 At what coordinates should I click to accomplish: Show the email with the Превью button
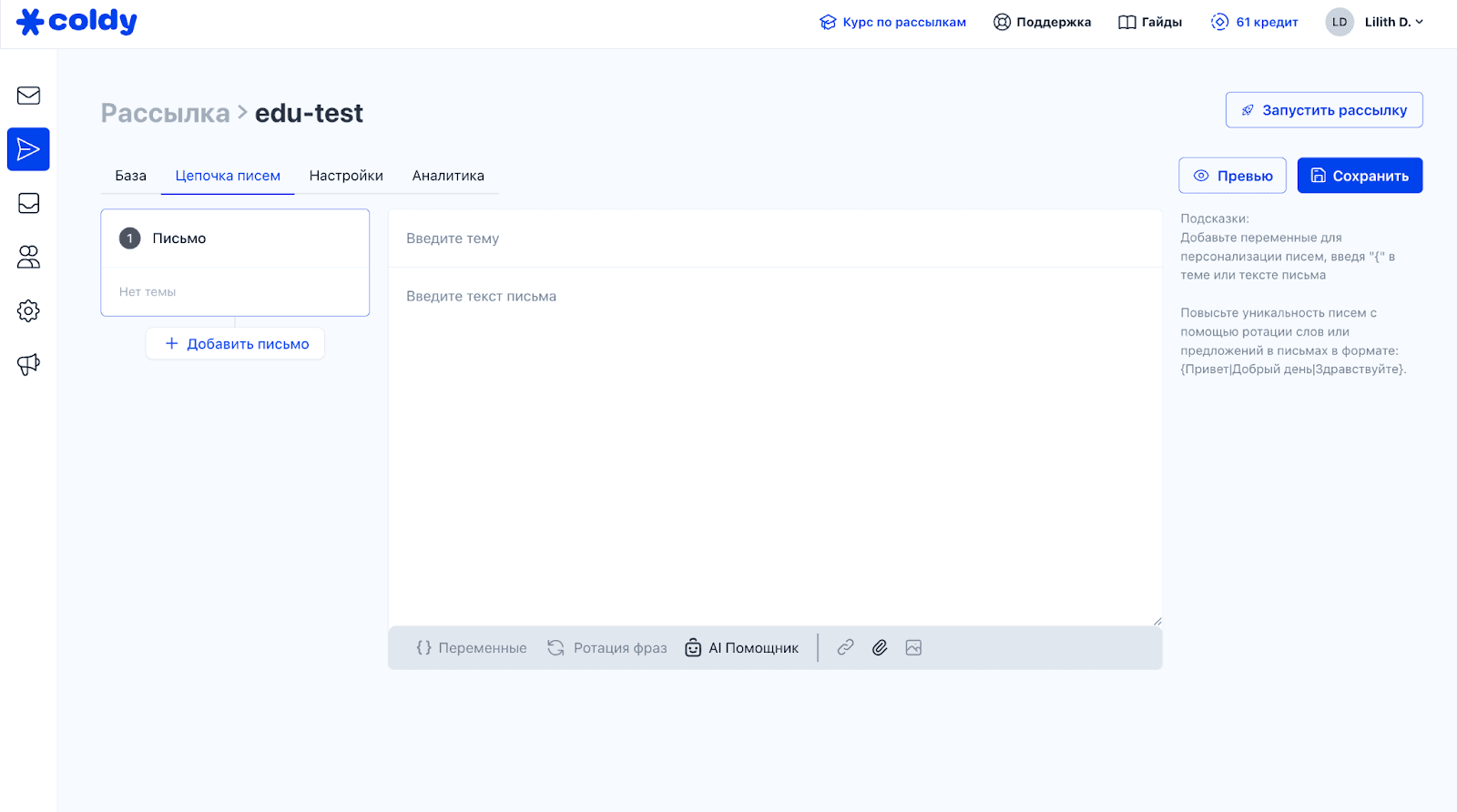[x=1232, y=176]
